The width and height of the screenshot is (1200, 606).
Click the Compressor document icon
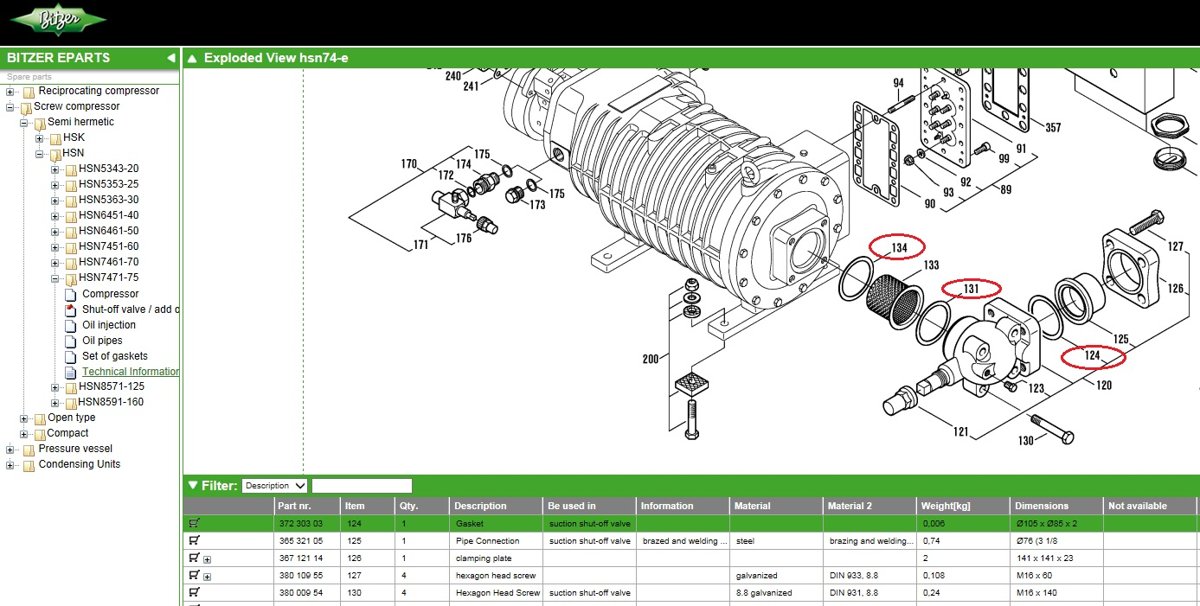click(71, 294)
